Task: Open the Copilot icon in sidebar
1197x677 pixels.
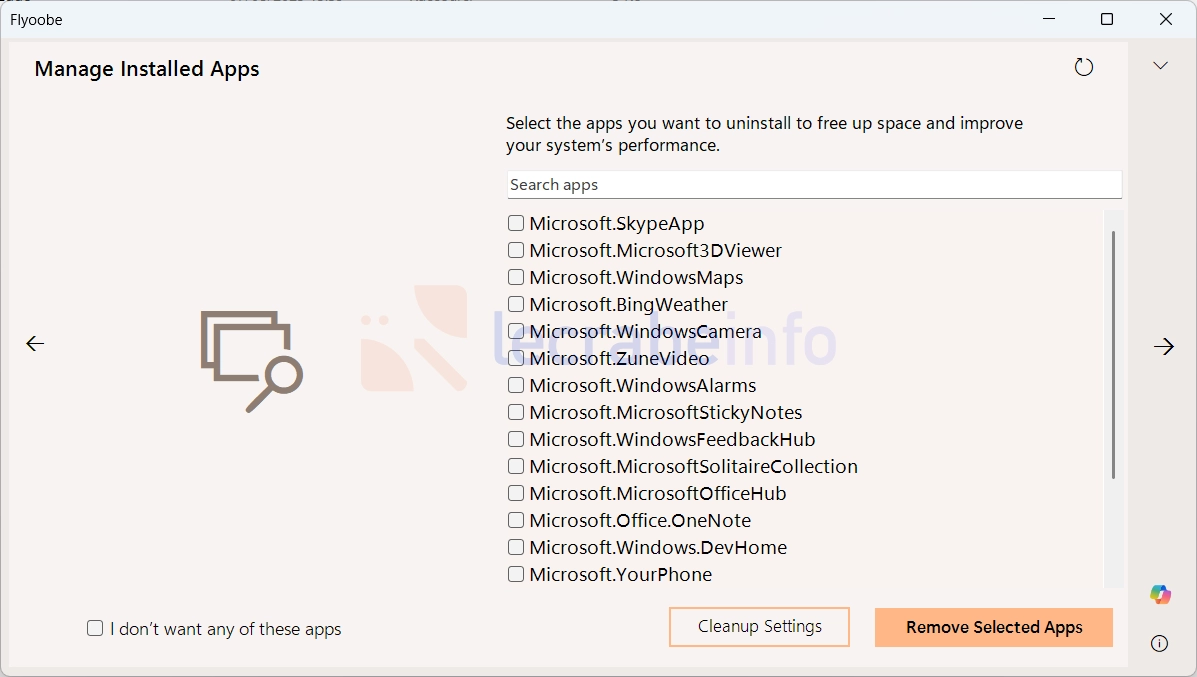Action: tap(1160, 594)
